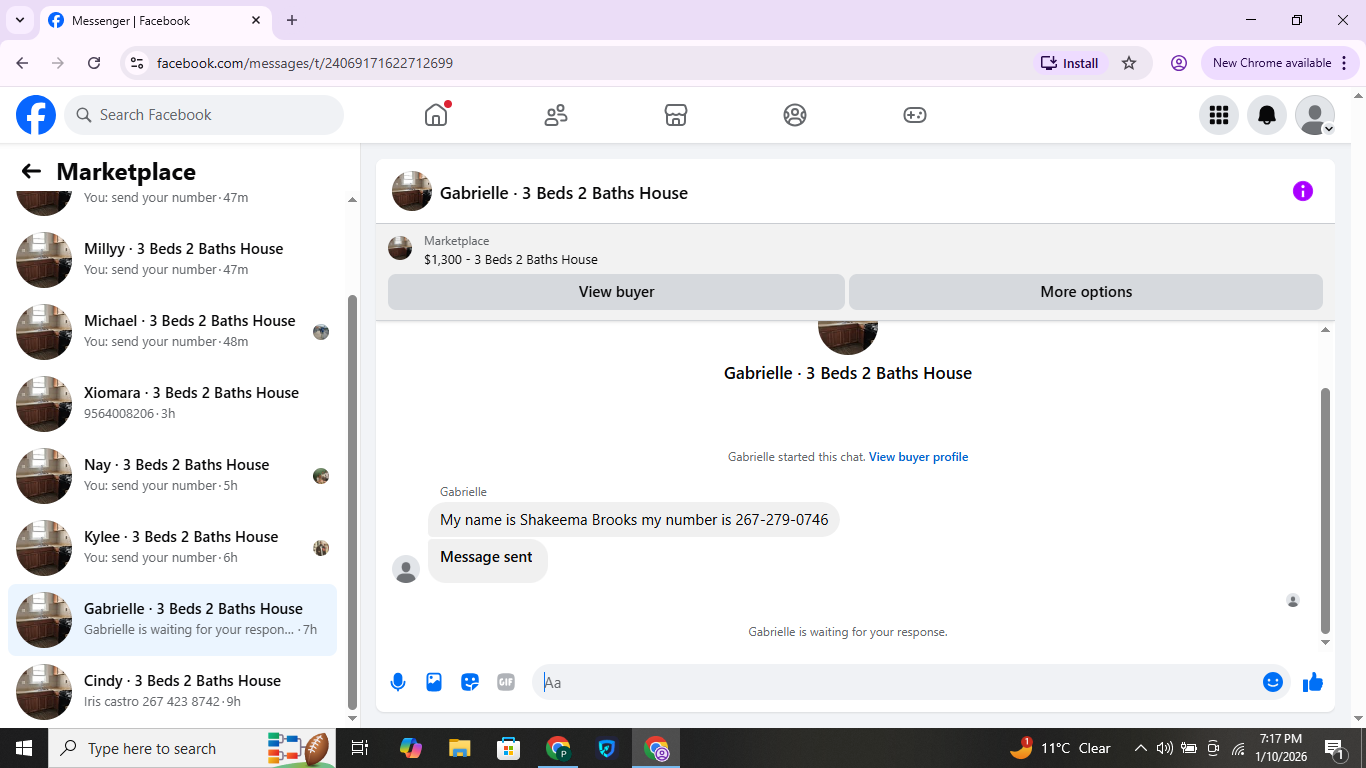Viewport: 1366px width, 768px height.
Task: Open the Xiomara conversation
Action: (172, 404)
